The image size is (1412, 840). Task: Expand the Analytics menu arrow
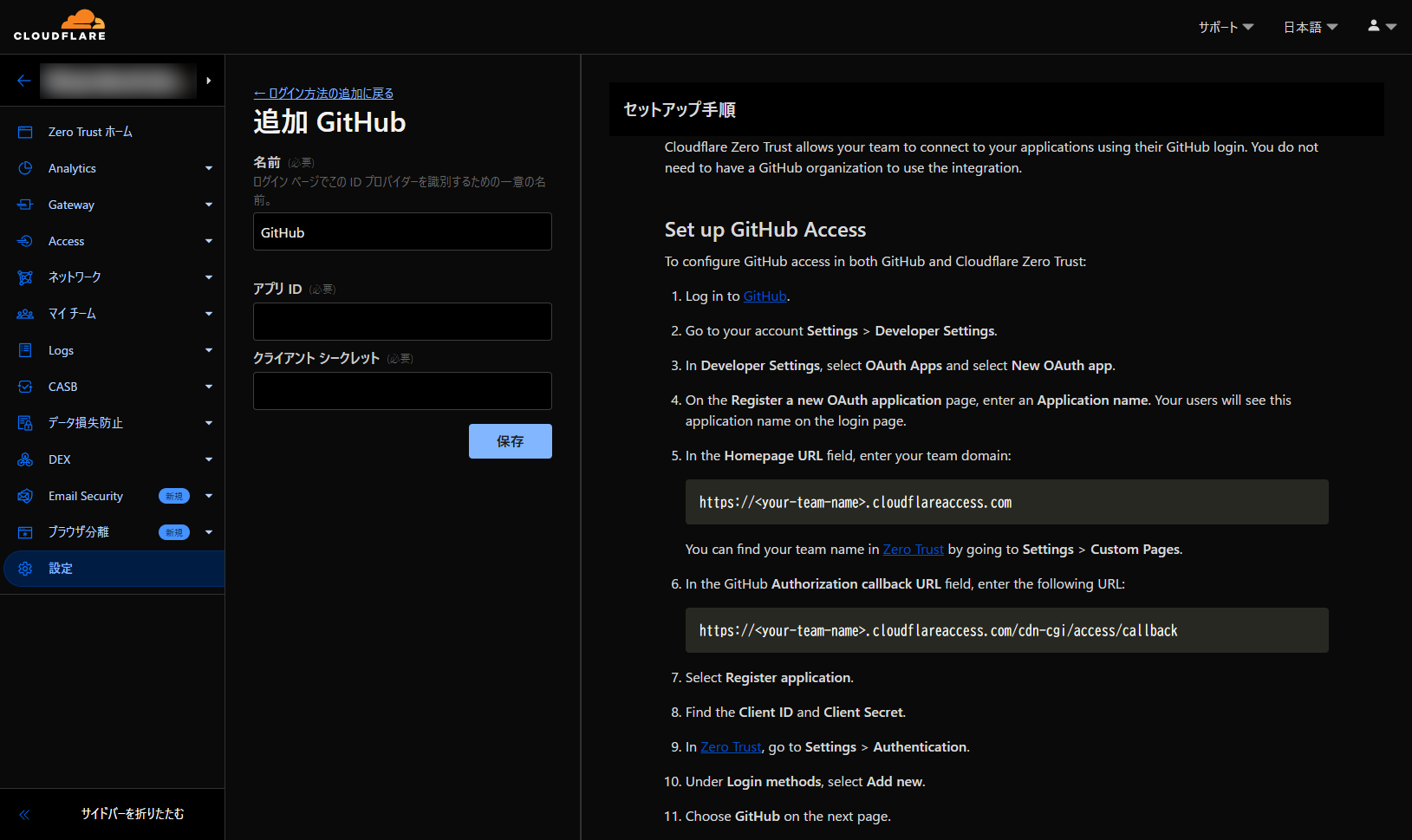click(209, 168)
